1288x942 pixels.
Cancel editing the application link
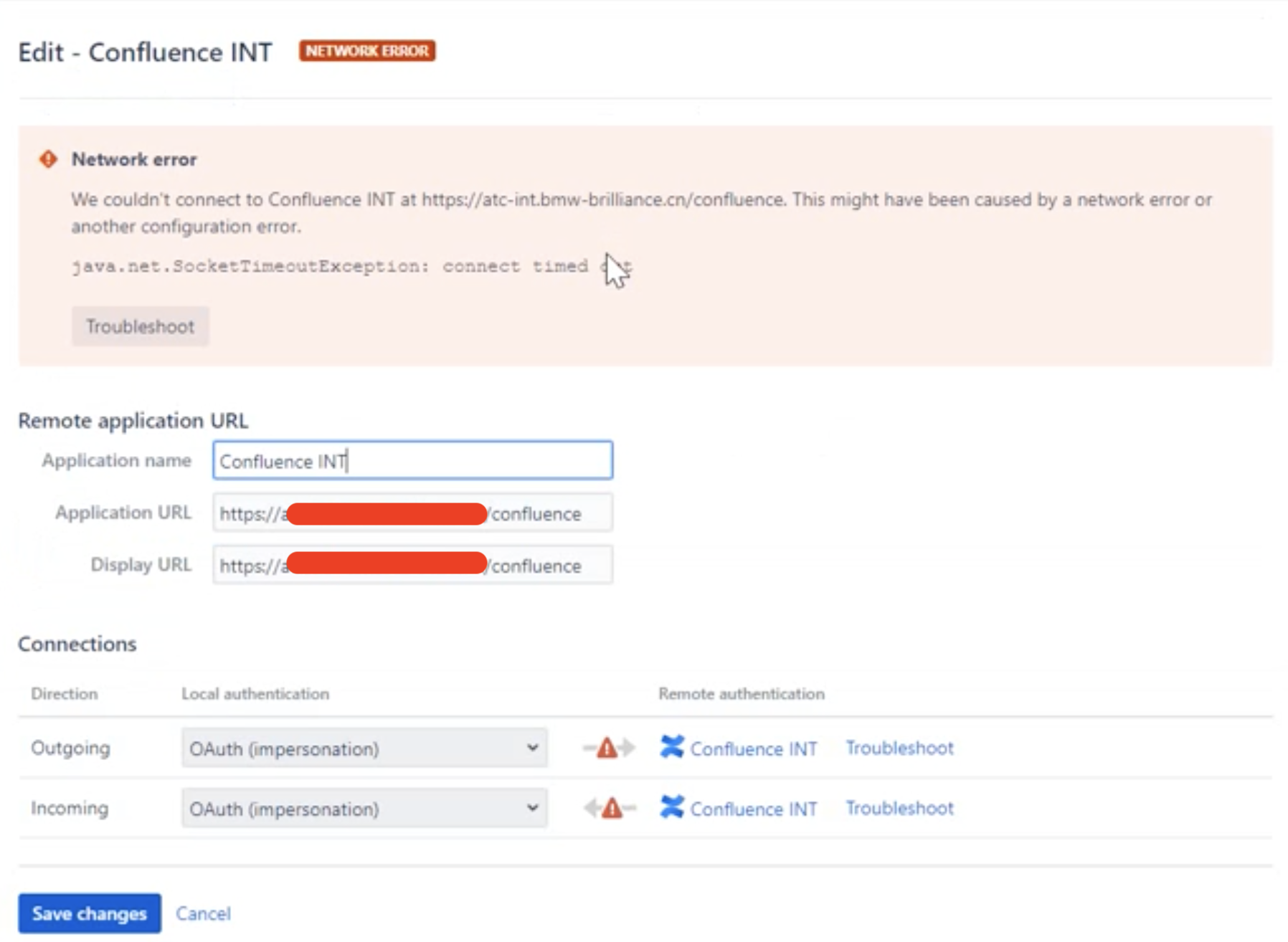(203, 913)
